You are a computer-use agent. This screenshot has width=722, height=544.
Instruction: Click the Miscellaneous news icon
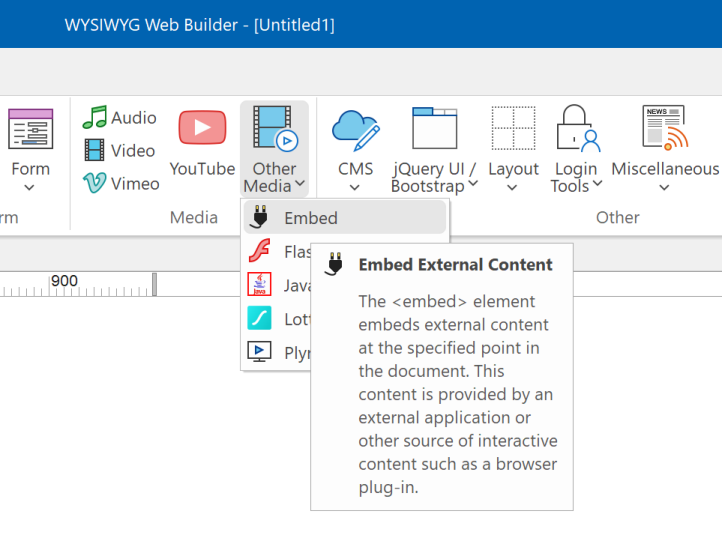point(665,128)
